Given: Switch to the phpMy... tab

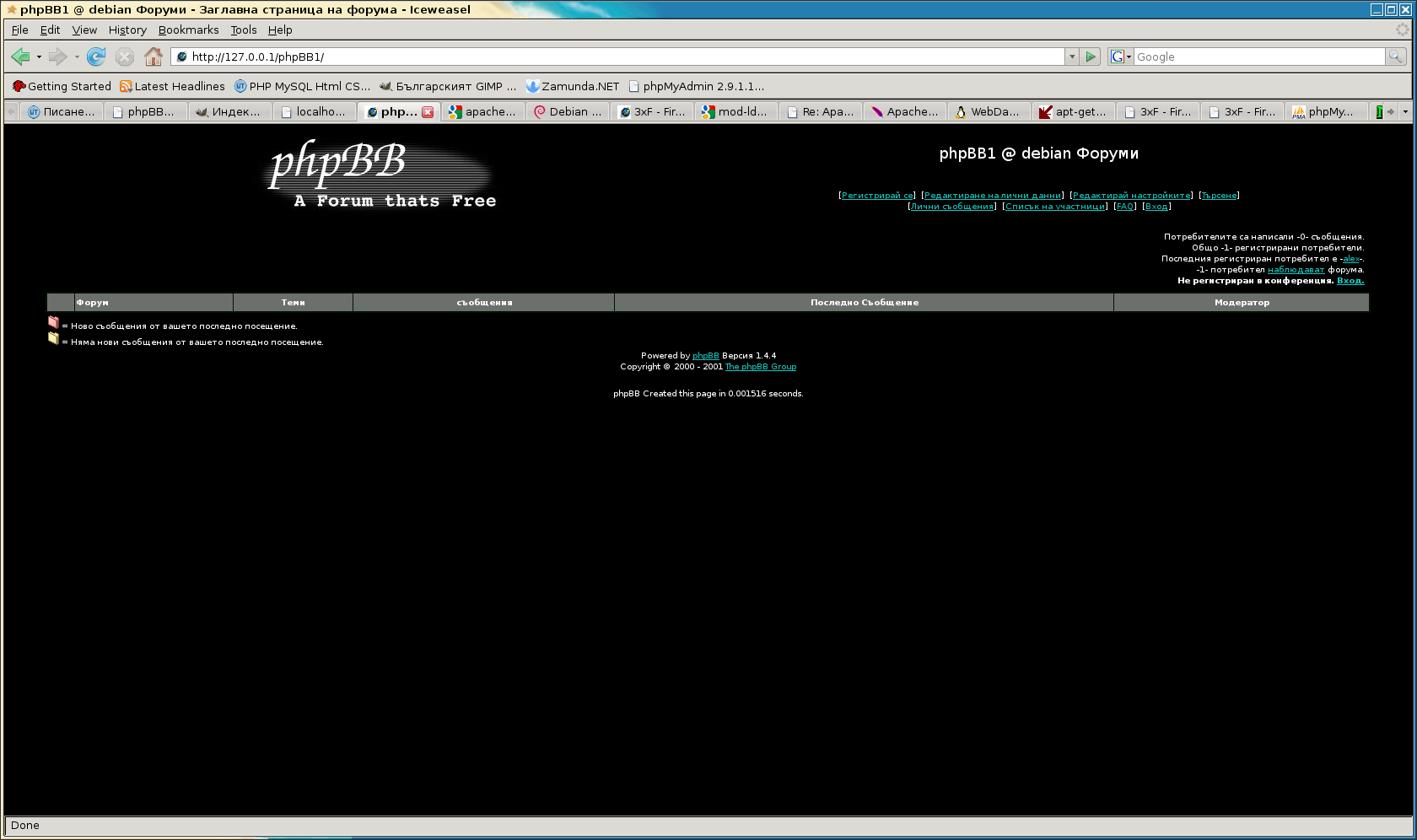Looking at the screenshot, I should pos(1327,111).
